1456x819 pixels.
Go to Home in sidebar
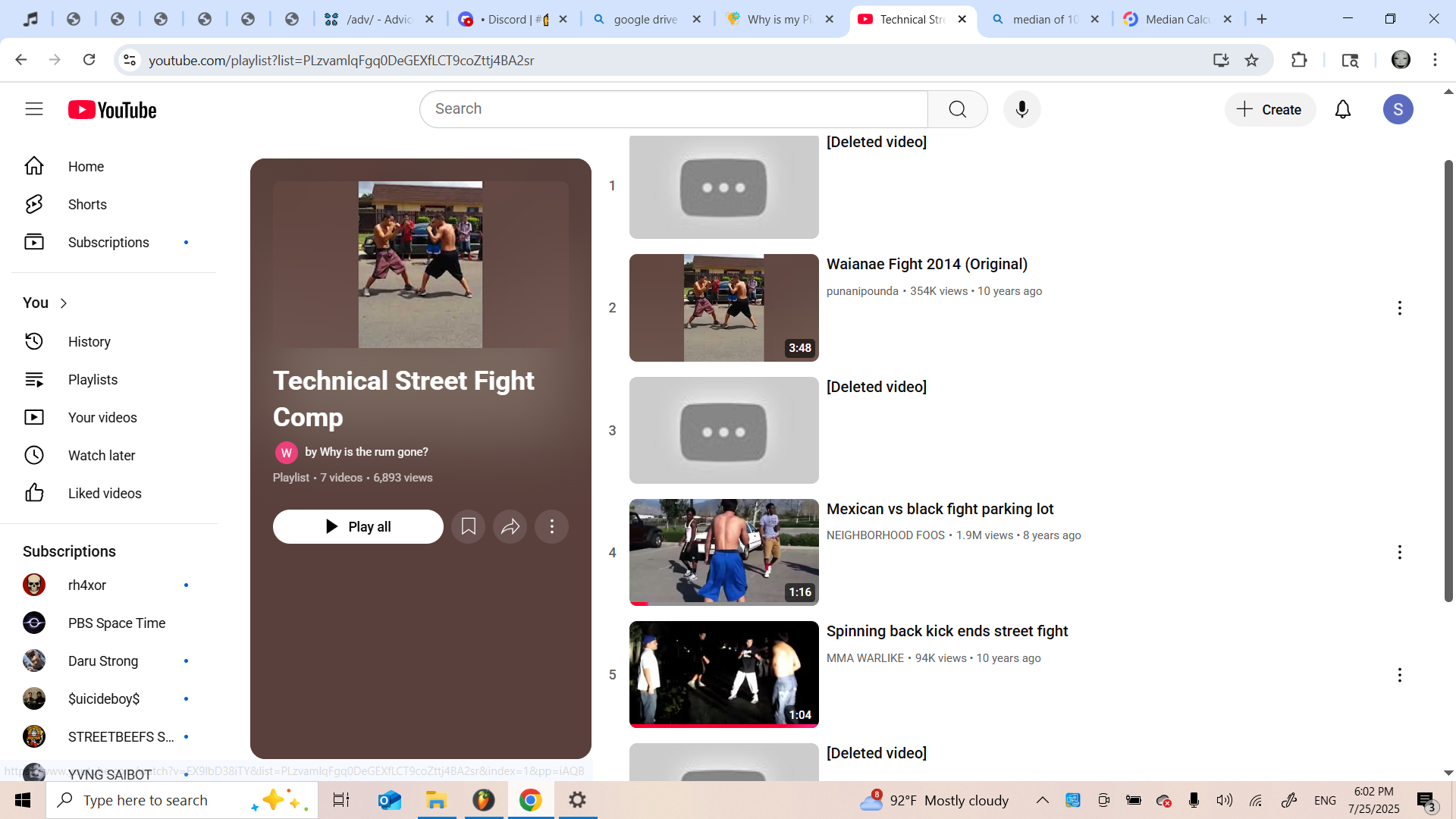[114, 166]
